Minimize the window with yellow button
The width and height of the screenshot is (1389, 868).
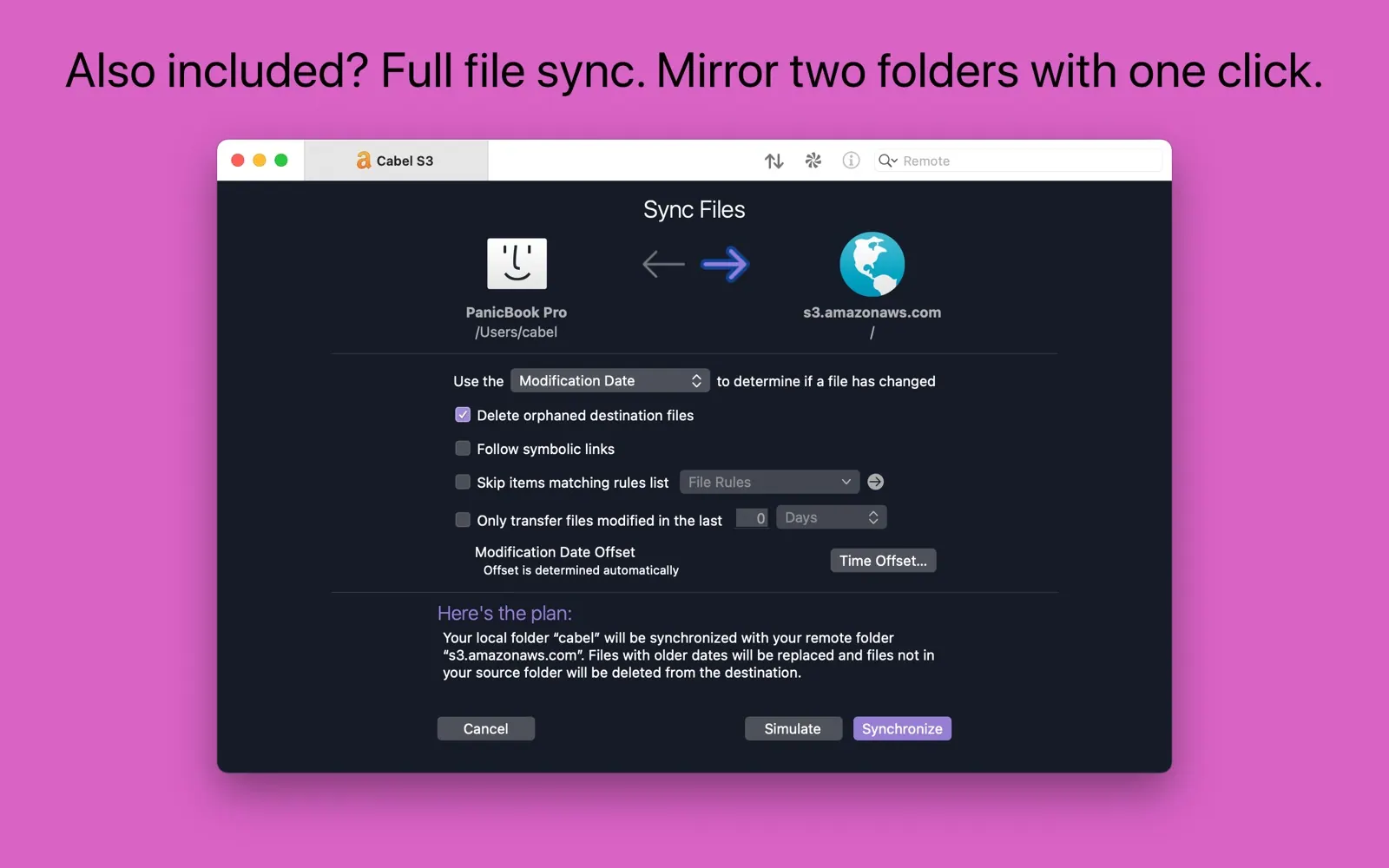(x=260, y=161)
